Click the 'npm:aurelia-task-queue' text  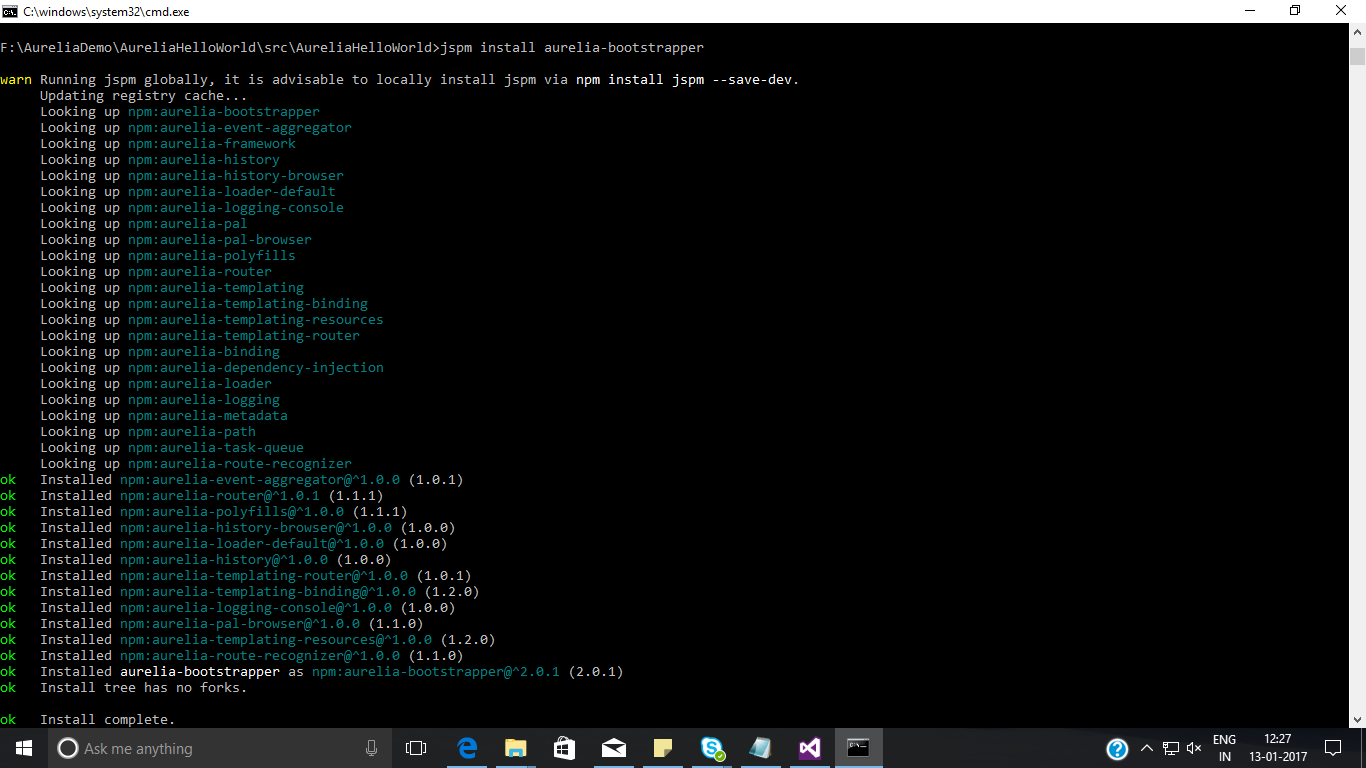coord(216,448)
